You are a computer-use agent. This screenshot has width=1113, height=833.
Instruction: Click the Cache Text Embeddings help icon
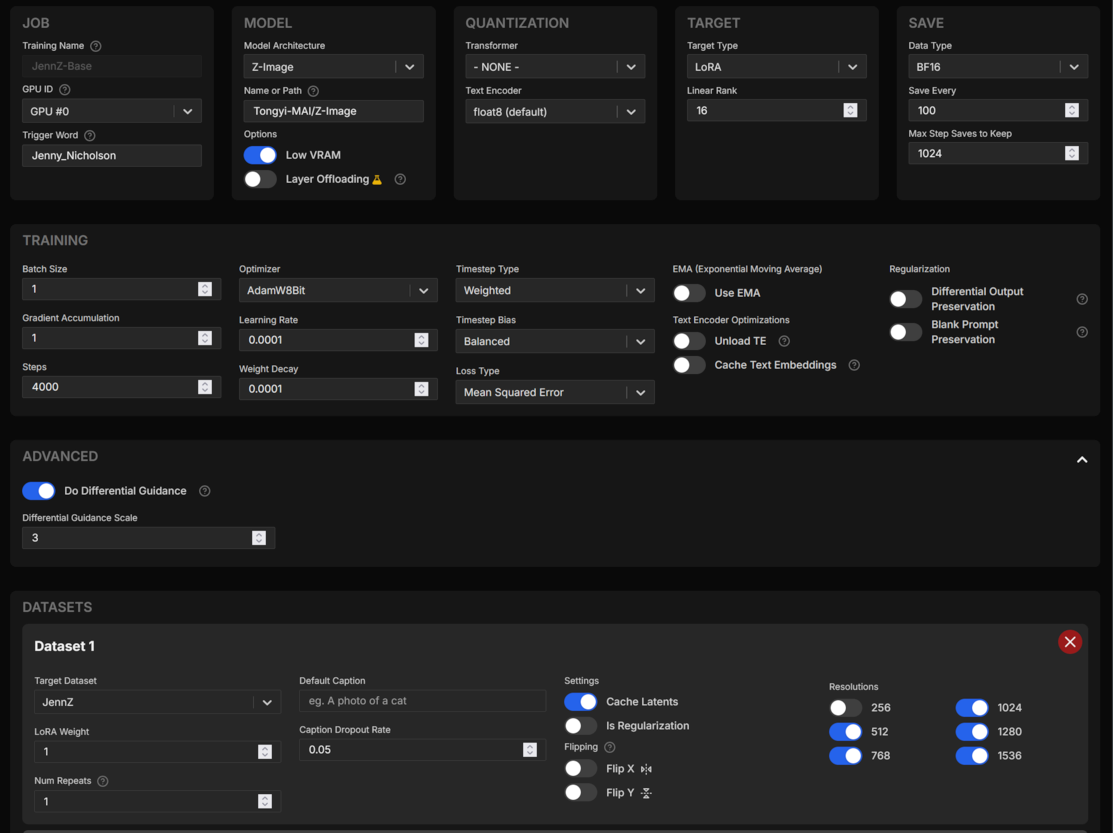point(854,365)
